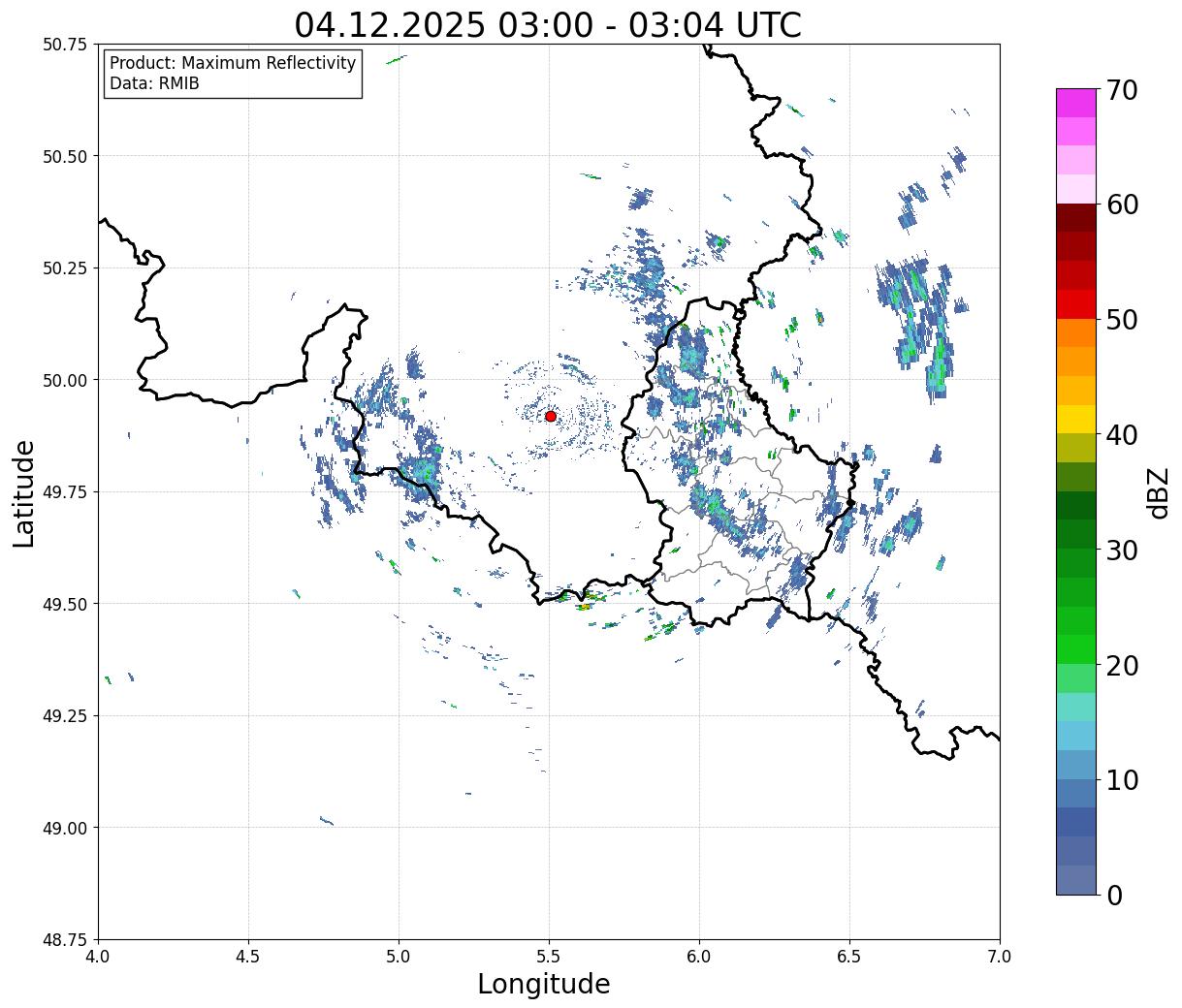Screen dimensions: 1182x1008
Task: Pick the turquoise colorbar swatch below 20
Action: coord(1076,706)
